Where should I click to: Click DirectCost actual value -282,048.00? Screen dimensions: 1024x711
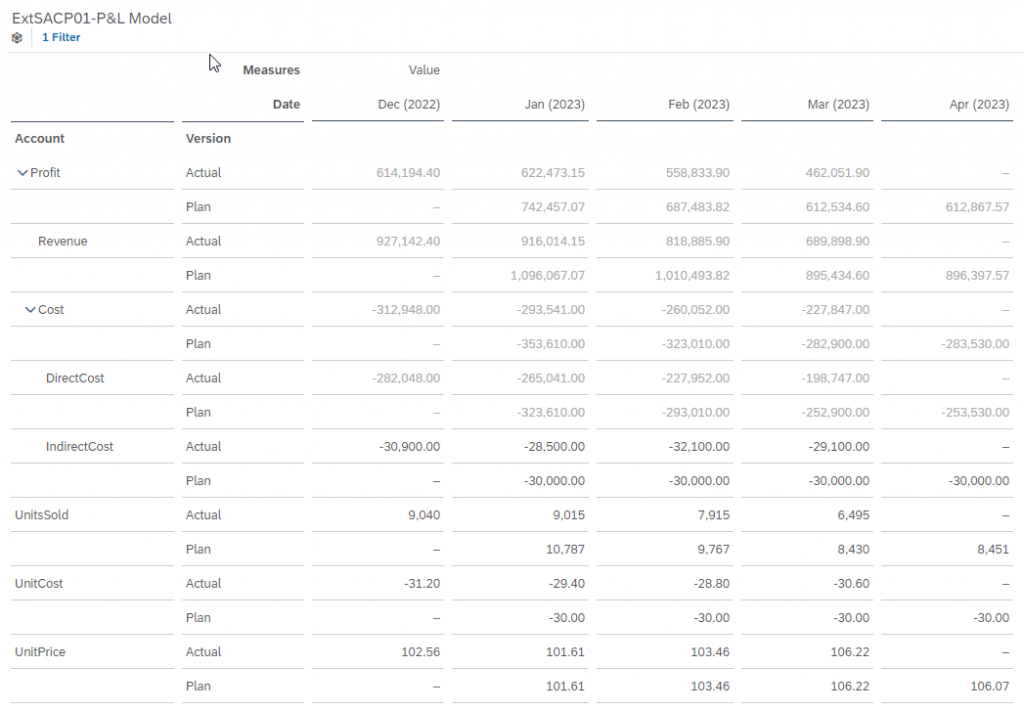[406, 378]
